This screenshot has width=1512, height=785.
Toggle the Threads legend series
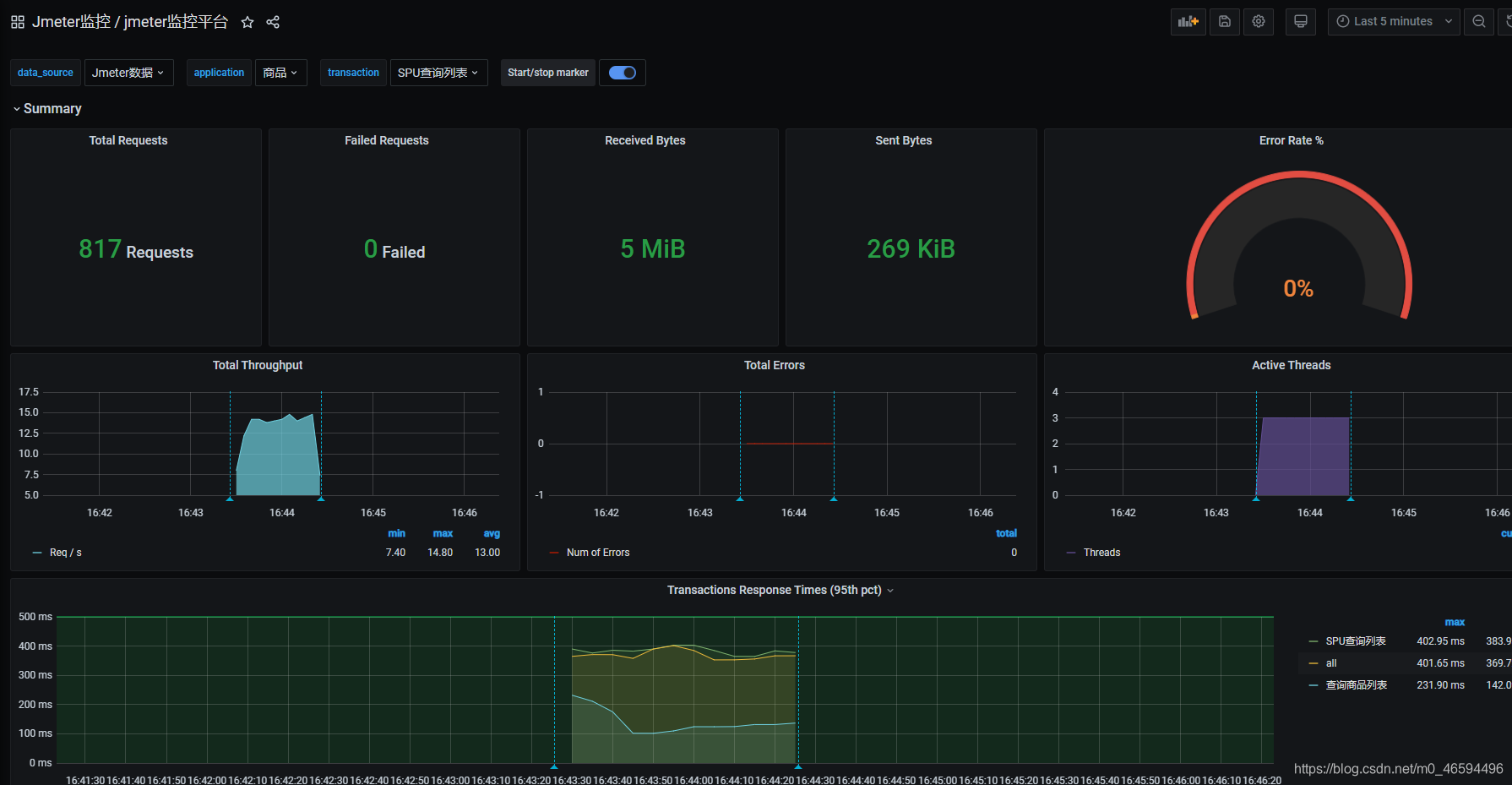tap(1102, 553)
